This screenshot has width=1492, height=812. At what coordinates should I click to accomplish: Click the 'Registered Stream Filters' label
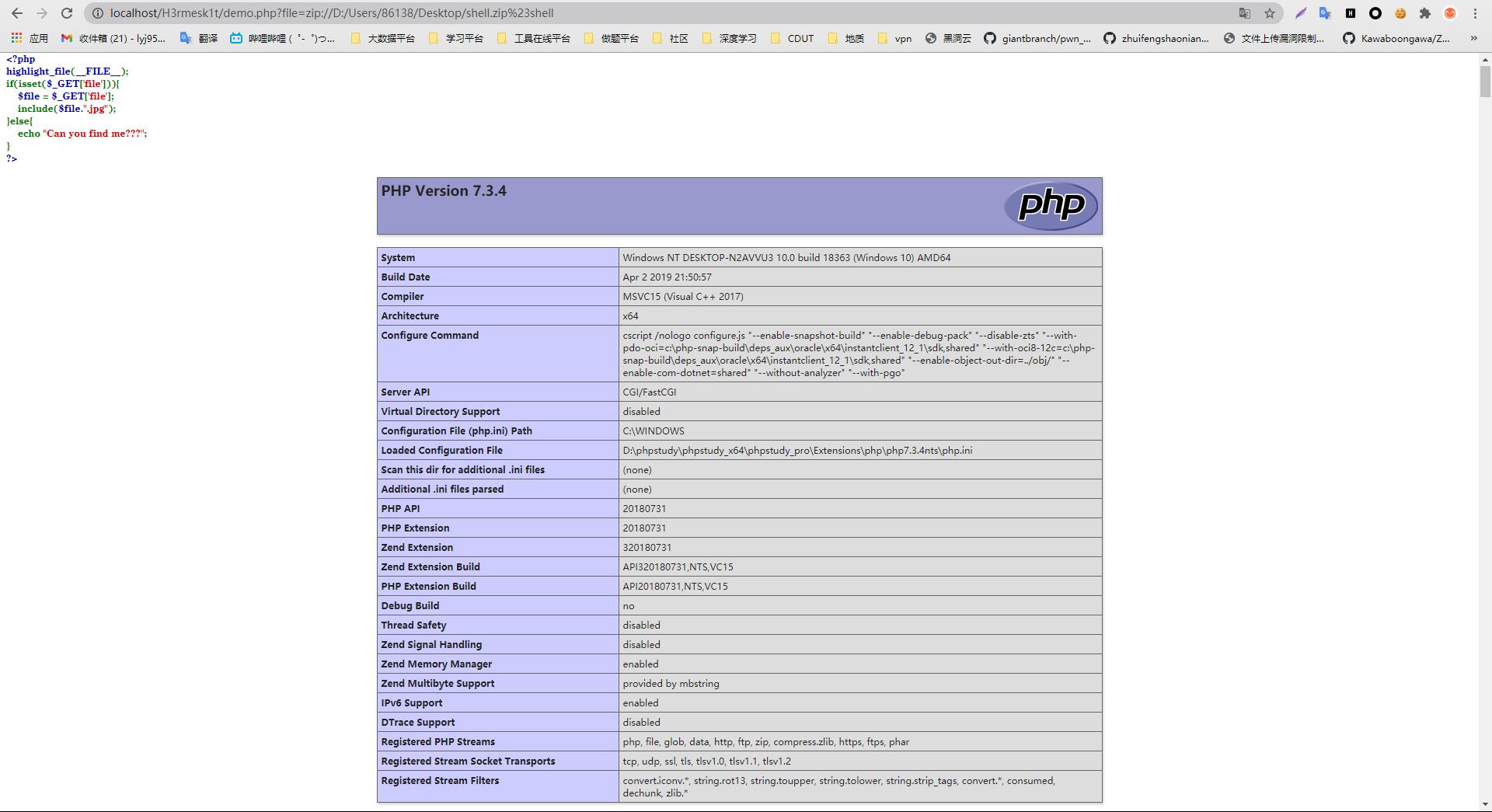[x=440, y=781]
